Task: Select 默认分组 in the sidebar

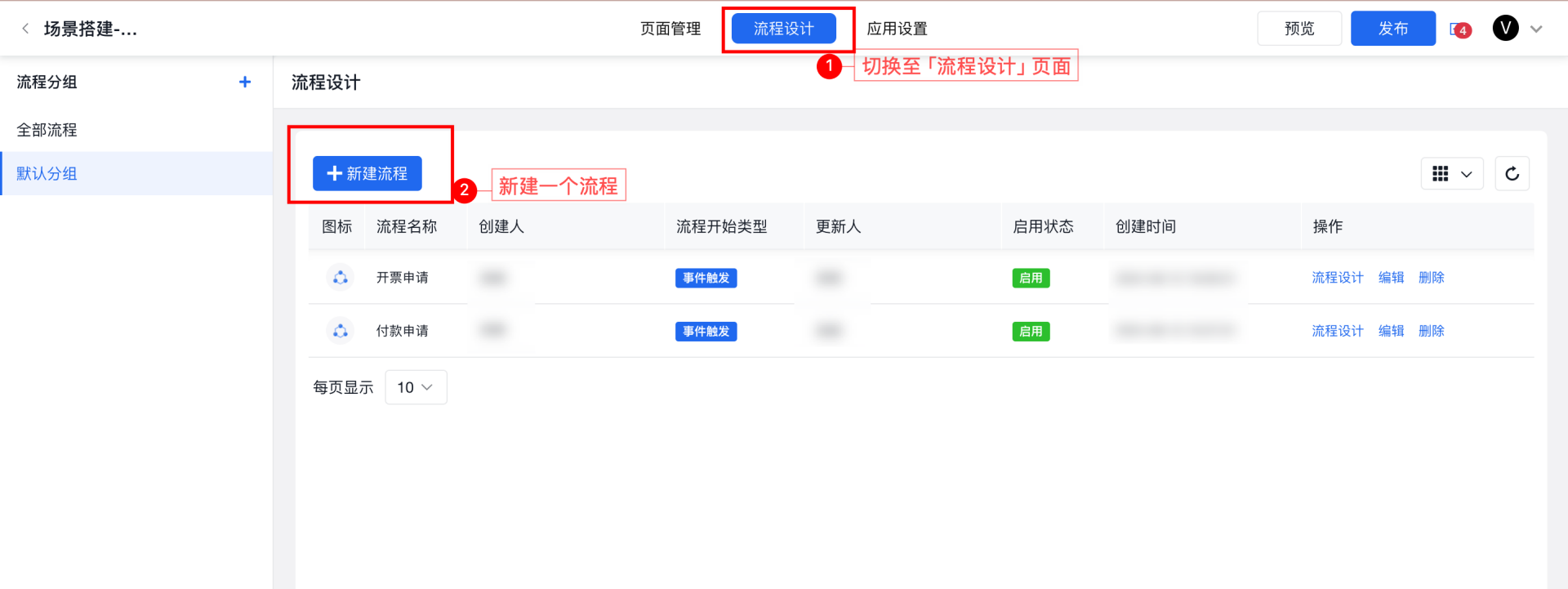Action: tap(47, 173)
